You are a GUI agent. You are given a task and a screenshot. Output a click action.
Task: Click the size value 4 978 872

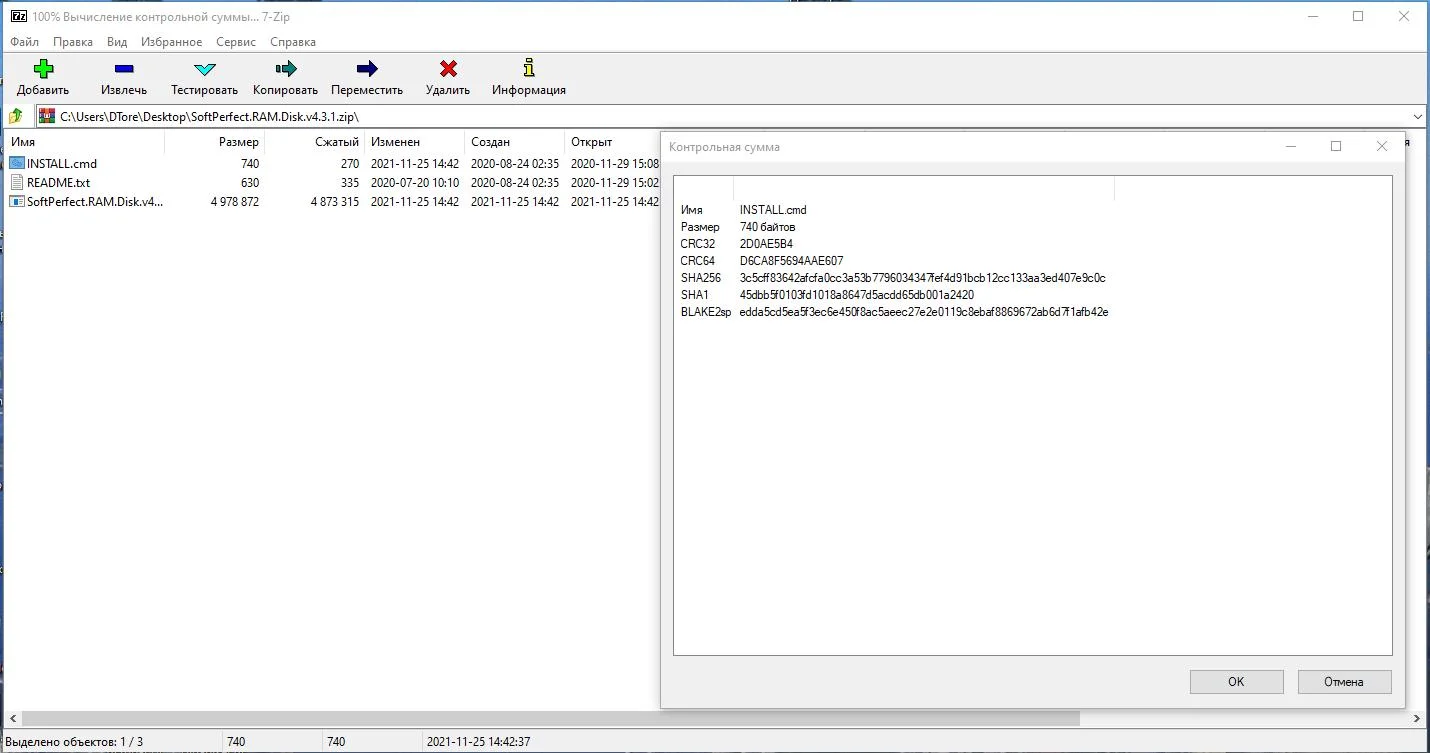235,202
